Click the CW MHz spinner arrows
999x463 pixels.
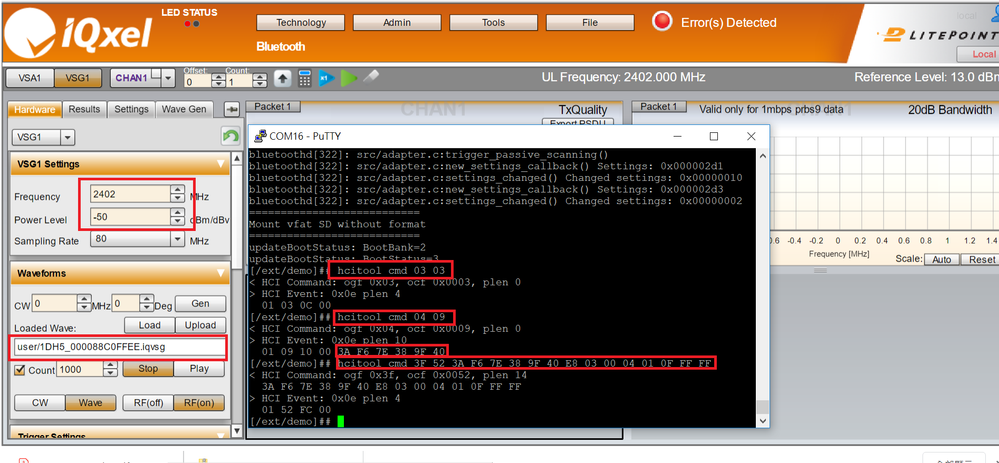coord(84,304)
